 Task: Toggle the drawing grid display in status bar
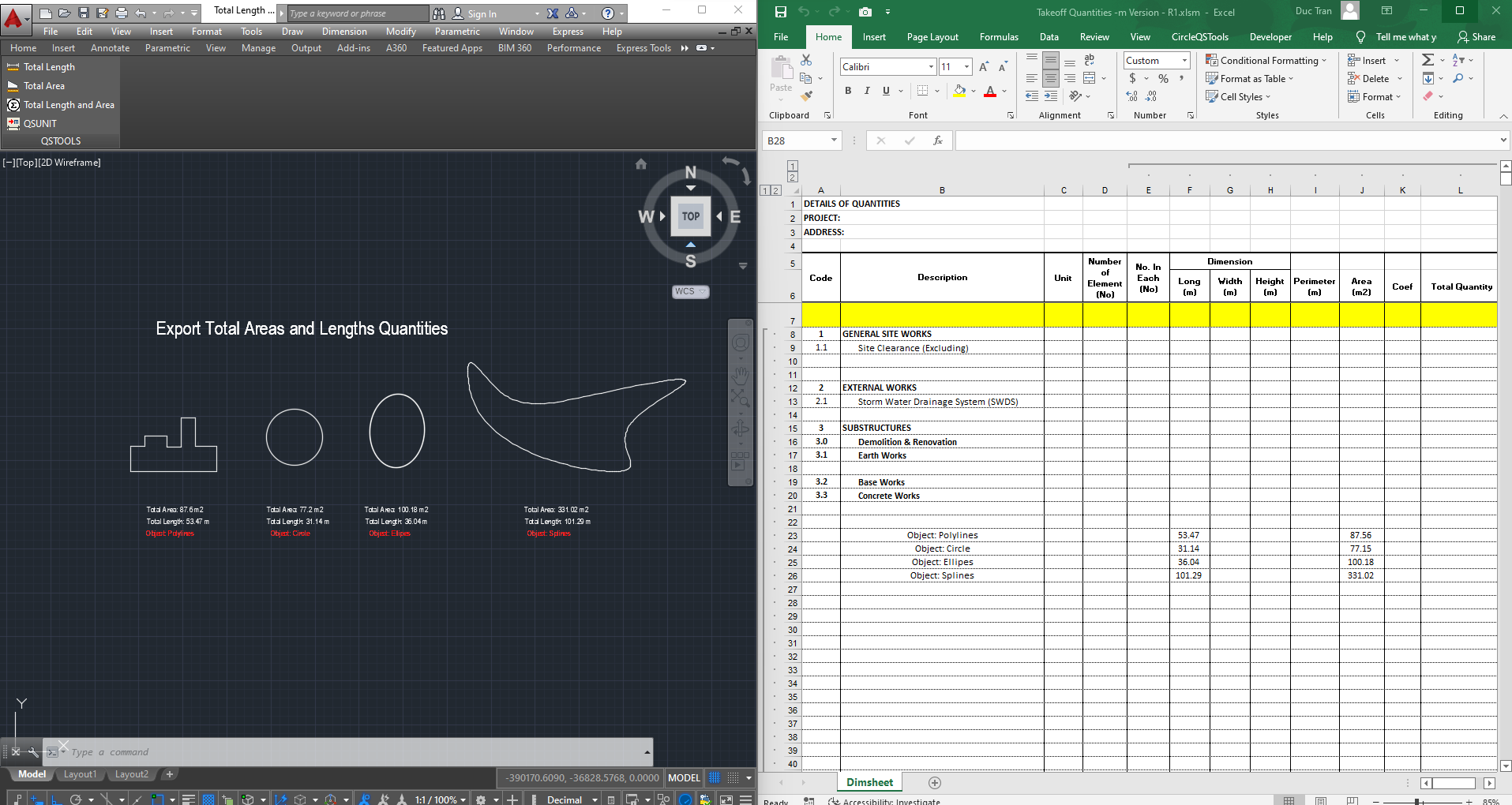point(715,777)
